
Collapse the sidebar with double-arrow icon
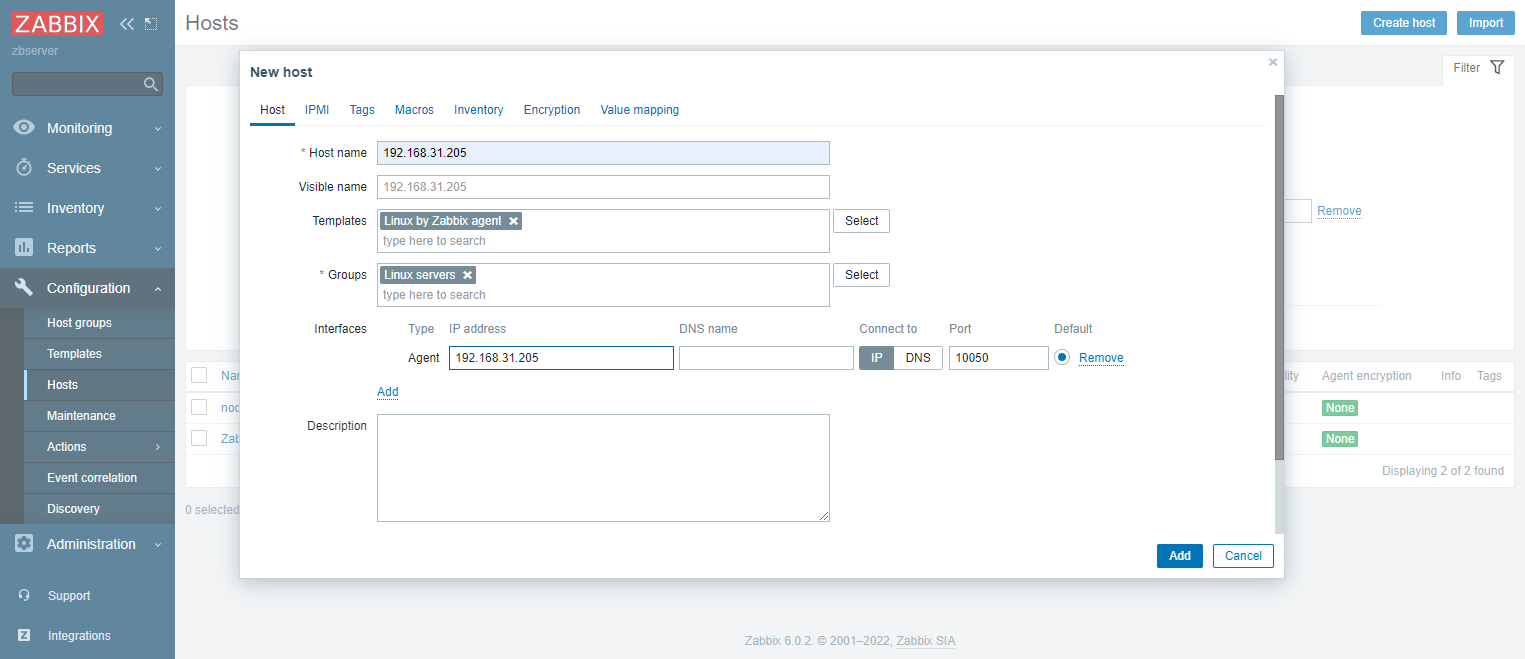click(x=127, y=24)
